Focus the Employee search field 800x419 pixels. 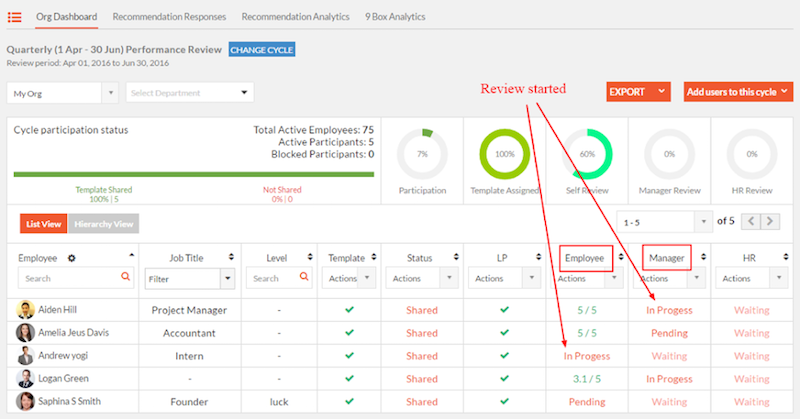click(x=76, y=278)
